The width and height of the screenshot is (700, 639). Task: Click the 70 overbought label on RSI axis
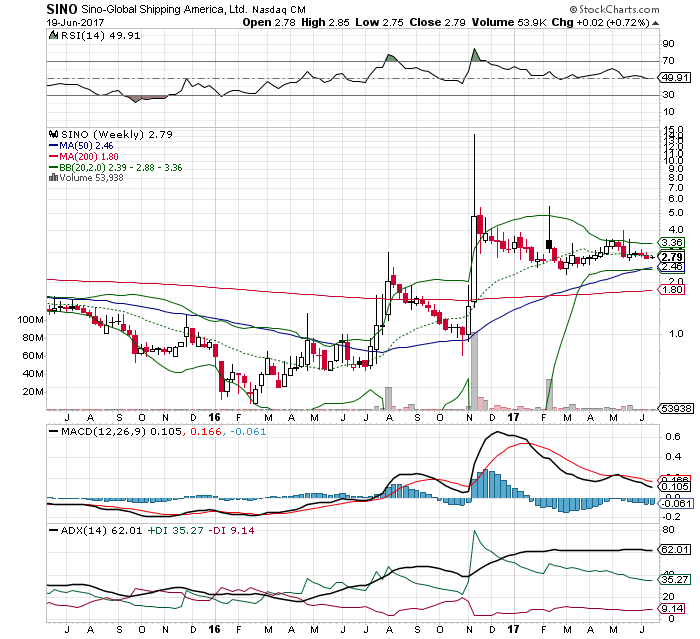668,61
